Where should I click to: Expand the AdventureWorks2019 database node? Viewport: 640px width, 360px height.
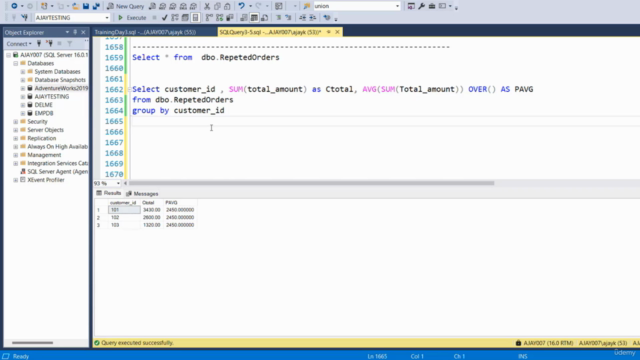pos(23,89)
